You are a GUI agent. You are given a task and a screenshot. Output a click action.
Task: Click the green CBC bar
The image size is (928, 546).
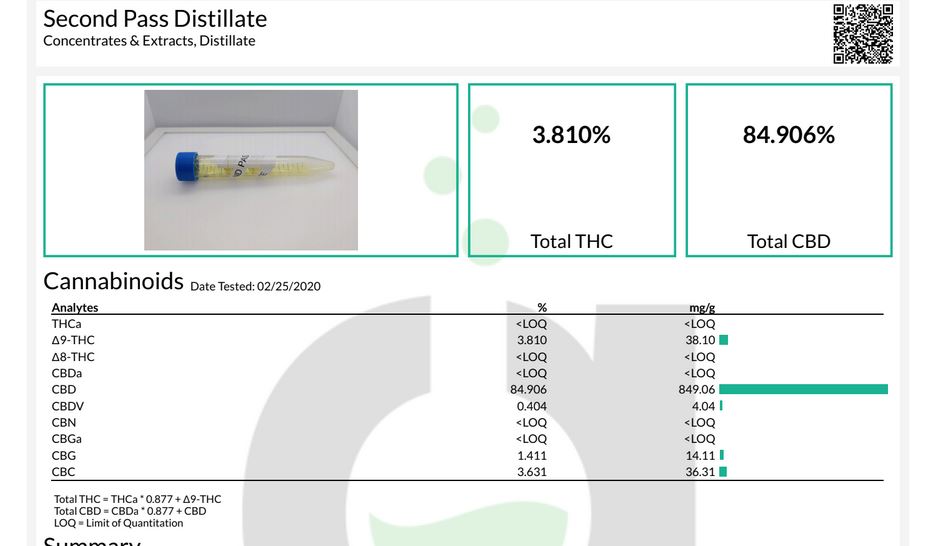723,472
